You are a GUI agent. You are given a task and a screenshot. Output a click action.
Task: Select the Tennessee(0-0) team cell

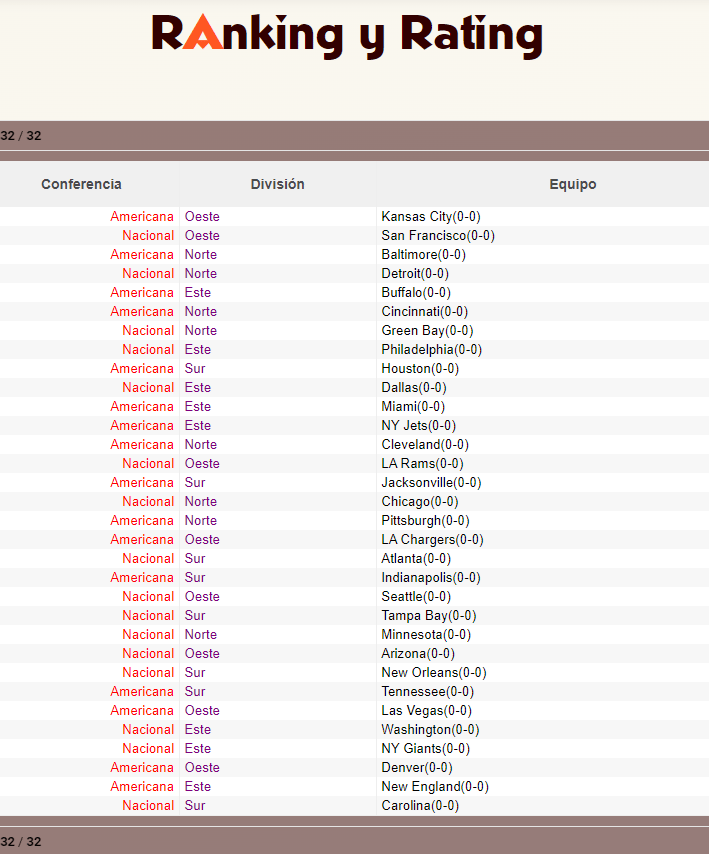427,692
